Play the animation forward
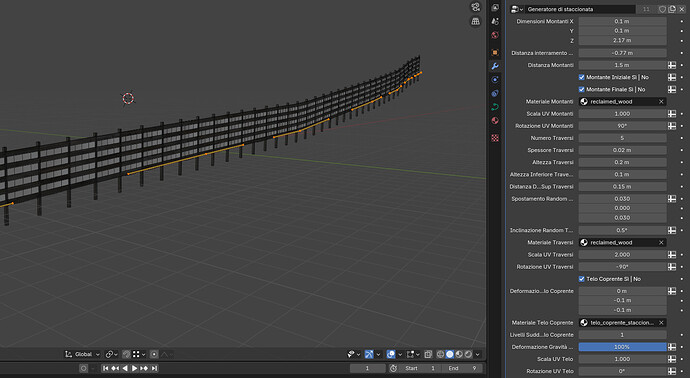Viewport: 690px width, 378px height. 135,368
